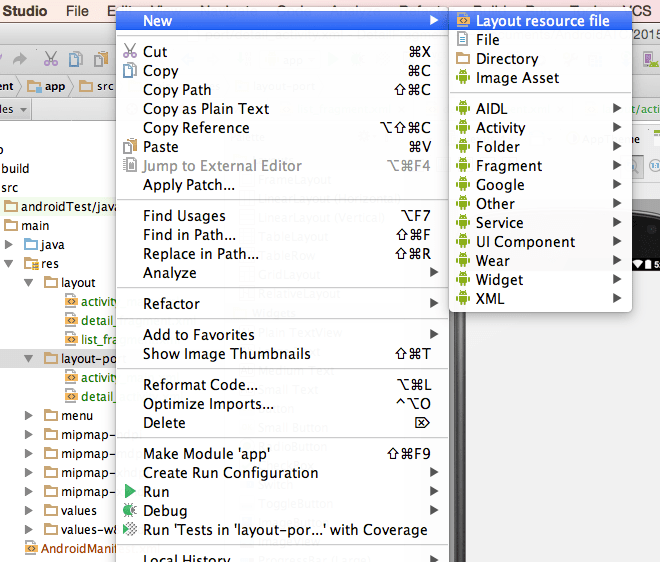Click the clipboard icon next to Paste

coord(130,146)
